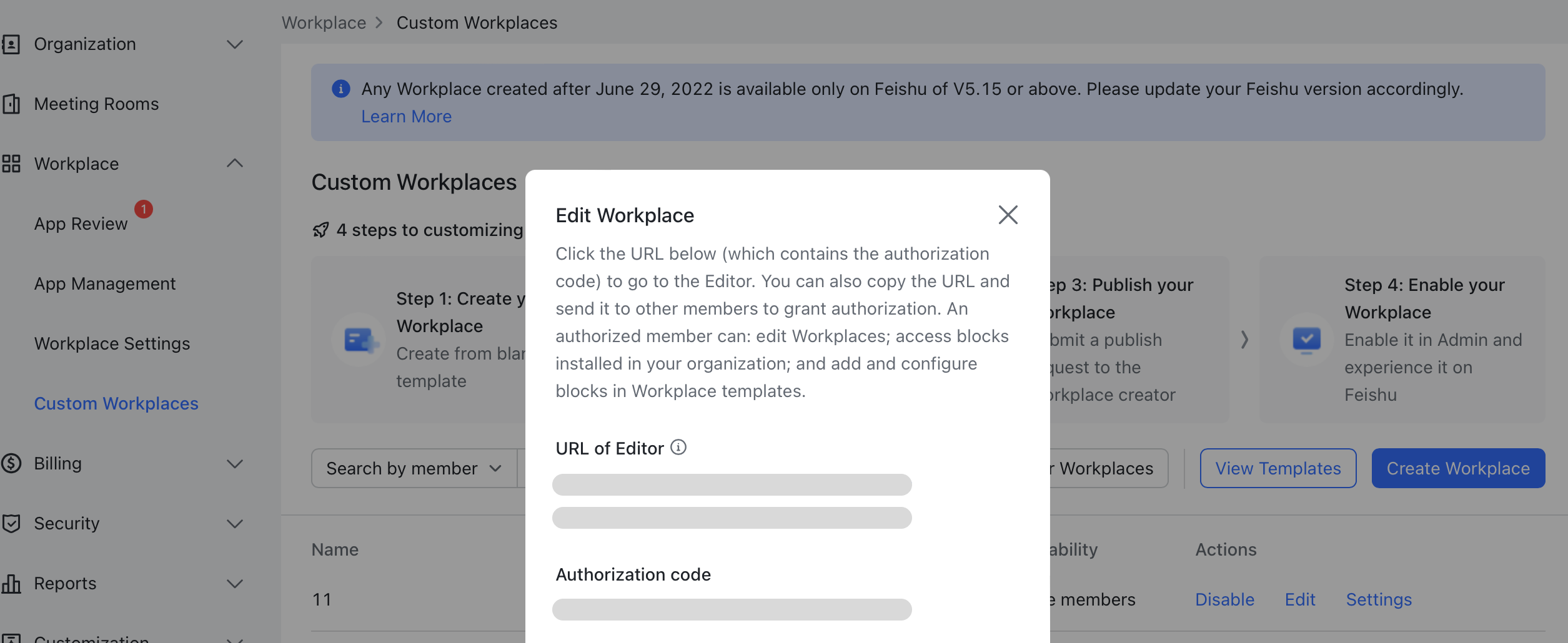
Task: Open the Learn More link
Action: click(x=406, y=116)
